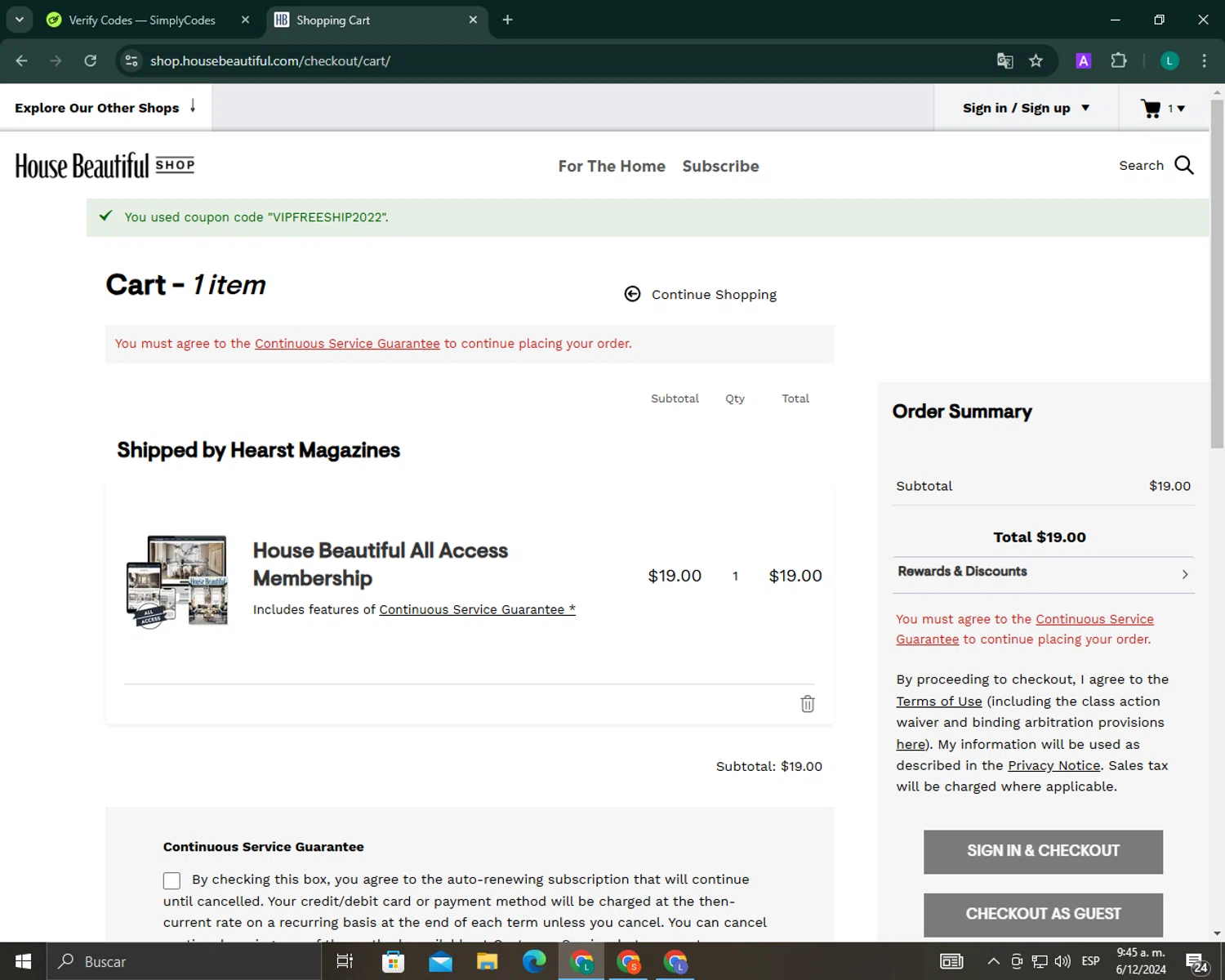
Task: Close the Shopping Cart tab
Action: (x=473, y=20)
